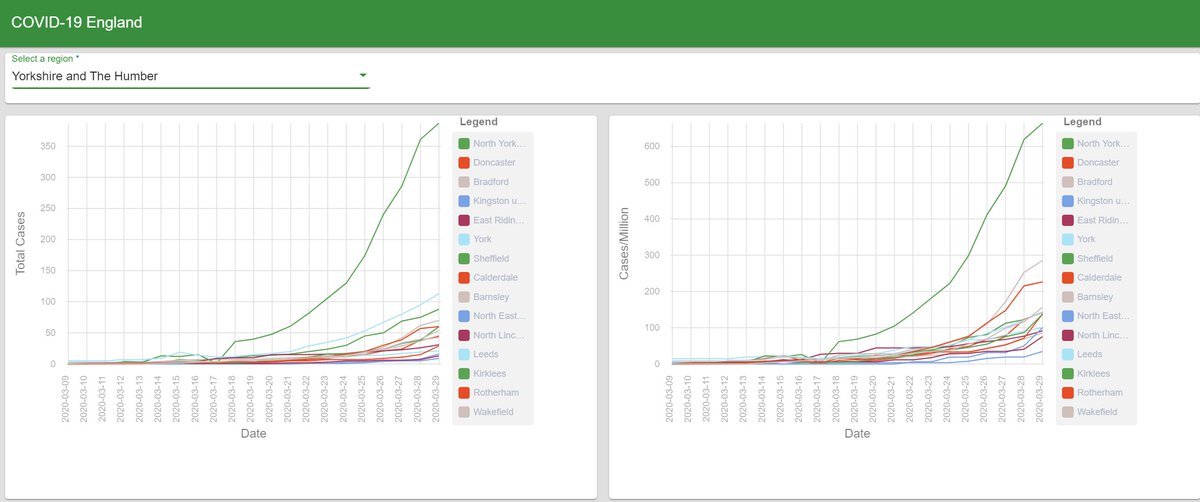
Task: Toggle Wakefield beige swatch in Cases/Million legend
Action: coord(1070,411)
